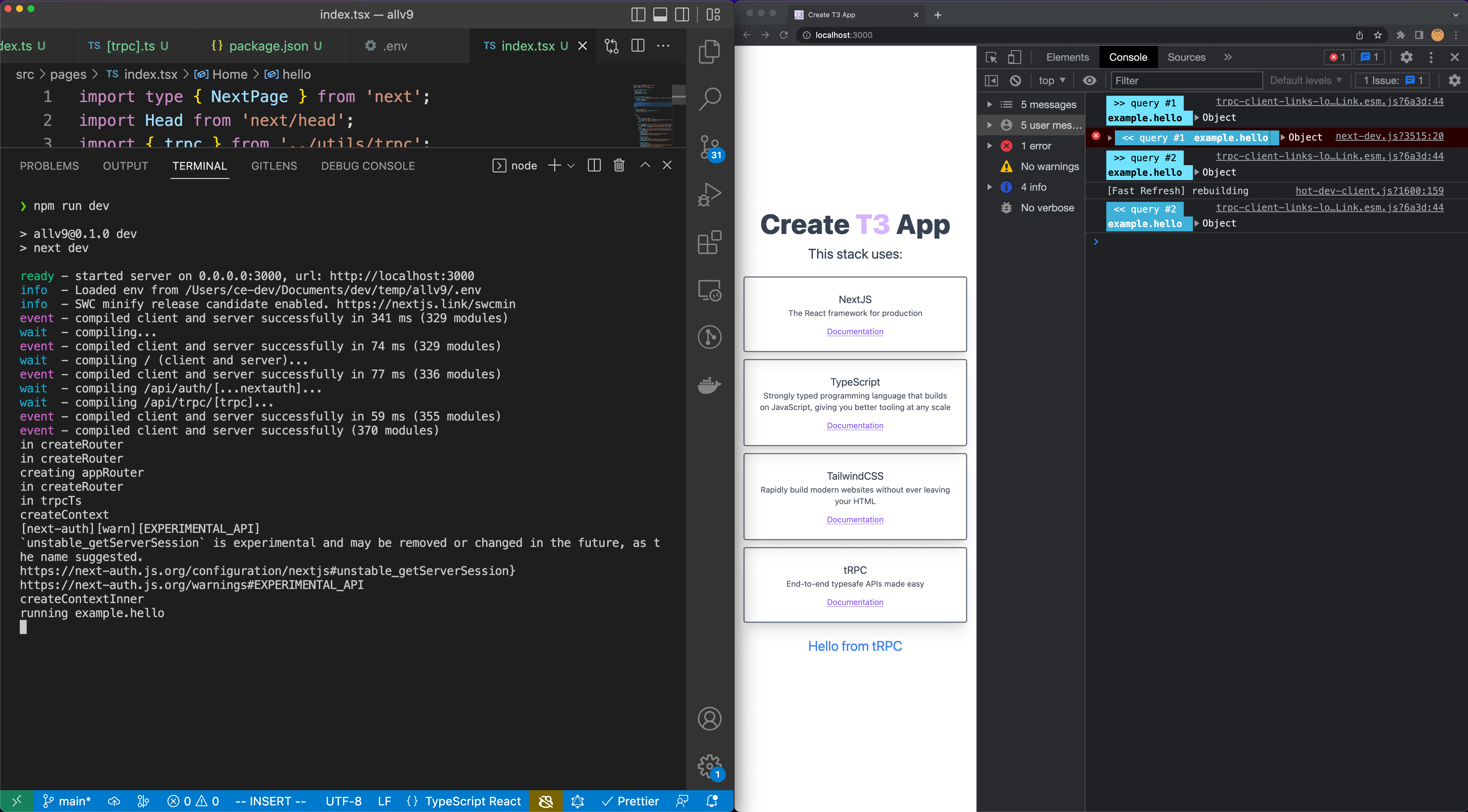Open the Explorer view in VS Code sidebar
Image resolution: width=1468 pixels, height=812 pixels.
[710, 52]
